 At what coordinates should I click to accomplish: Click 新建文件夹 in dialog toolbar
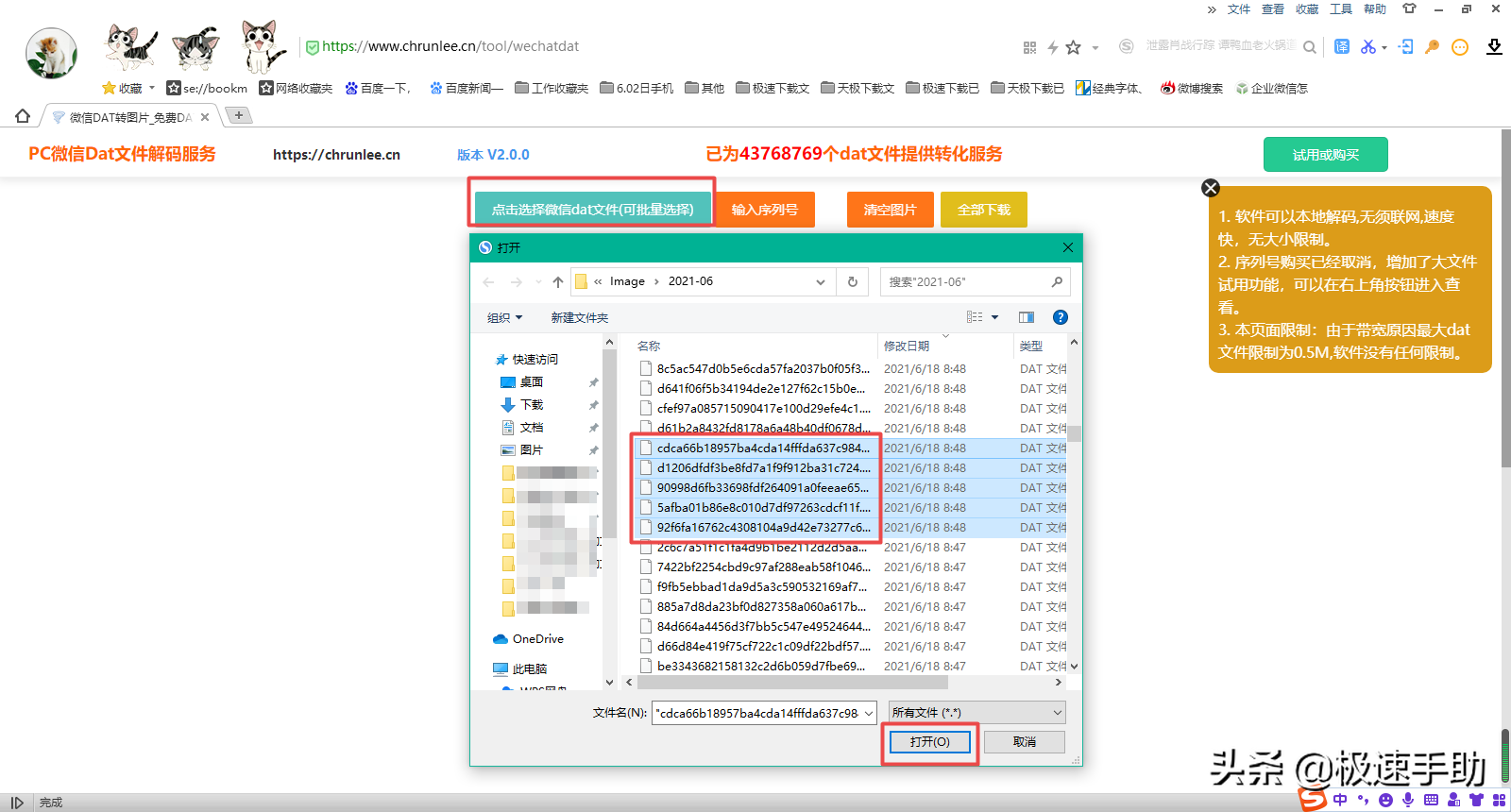coord(579,317)
